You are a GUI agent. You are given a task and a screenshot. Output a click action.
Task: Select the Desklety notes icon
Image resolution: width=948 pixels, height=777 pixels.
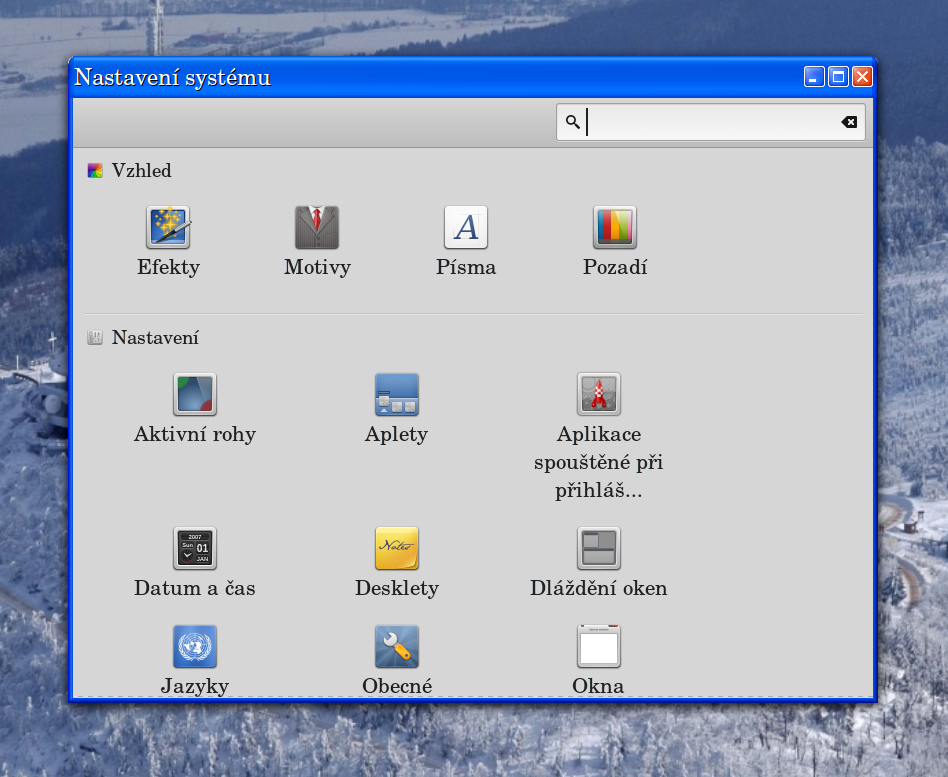[397, 549]
